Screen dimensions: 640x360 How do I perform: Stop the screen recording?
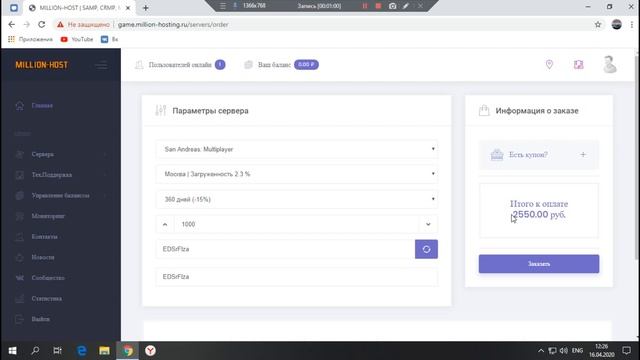click(x=378, y=6)
